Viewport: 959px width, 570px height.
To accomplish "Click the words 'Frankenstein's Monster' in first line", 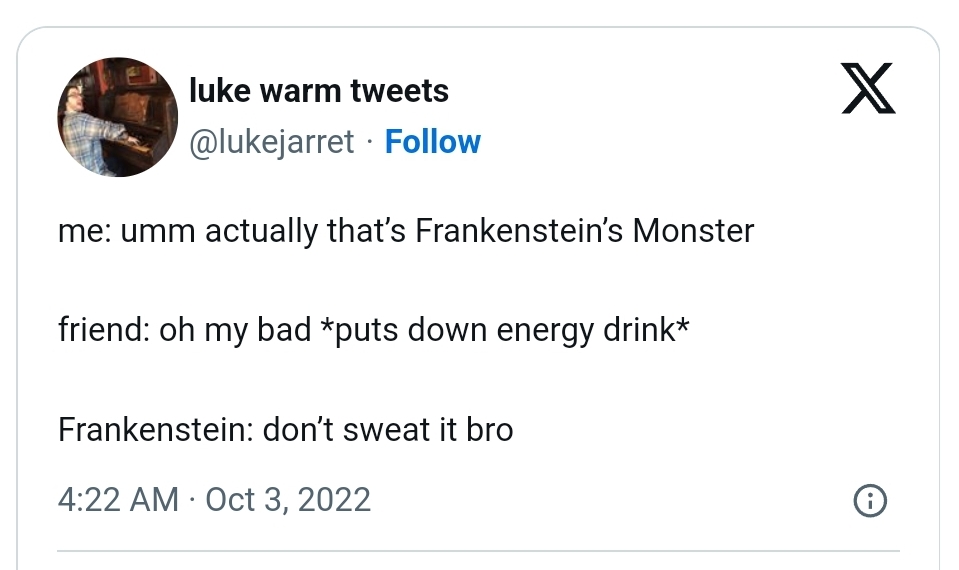I will (x=584, y=231).
